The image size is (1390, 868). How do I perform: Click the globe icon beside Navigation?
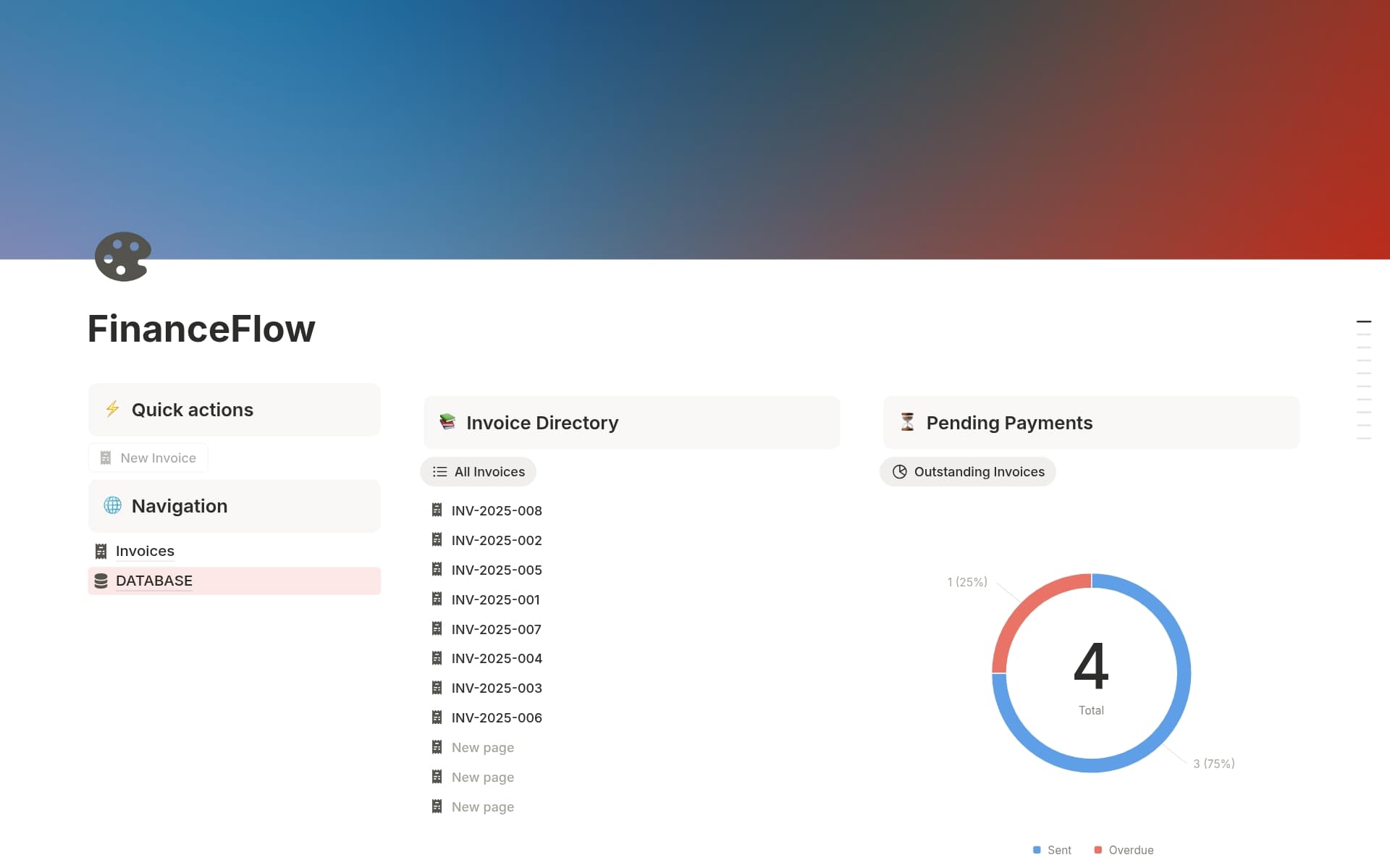[112, 505]
